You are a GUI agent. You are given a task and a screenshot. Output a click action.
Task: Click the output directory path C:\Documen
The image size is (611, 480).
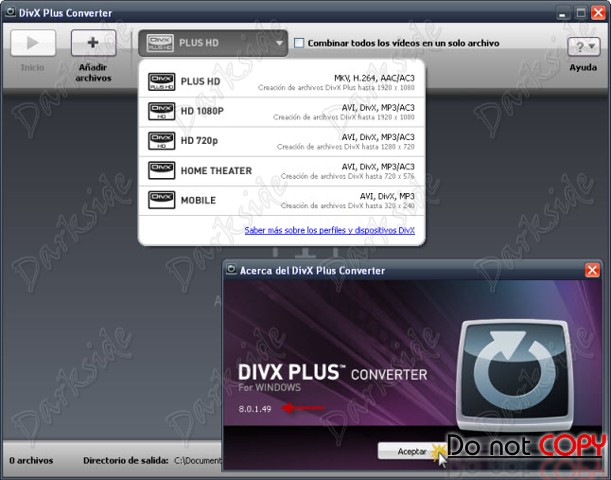(198, 461)
